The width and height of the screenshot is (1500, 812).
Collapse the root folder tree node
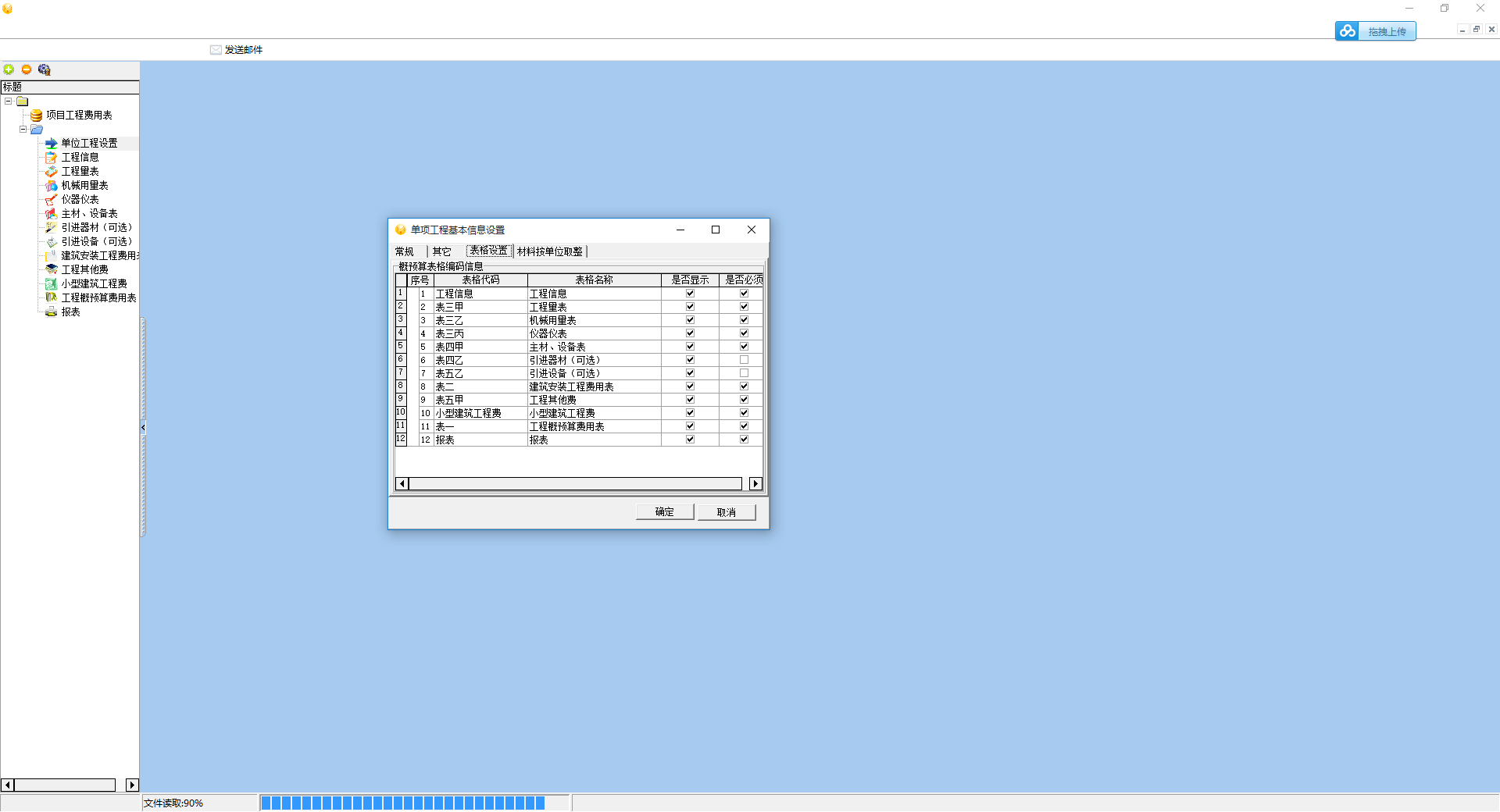pos(9,101)
